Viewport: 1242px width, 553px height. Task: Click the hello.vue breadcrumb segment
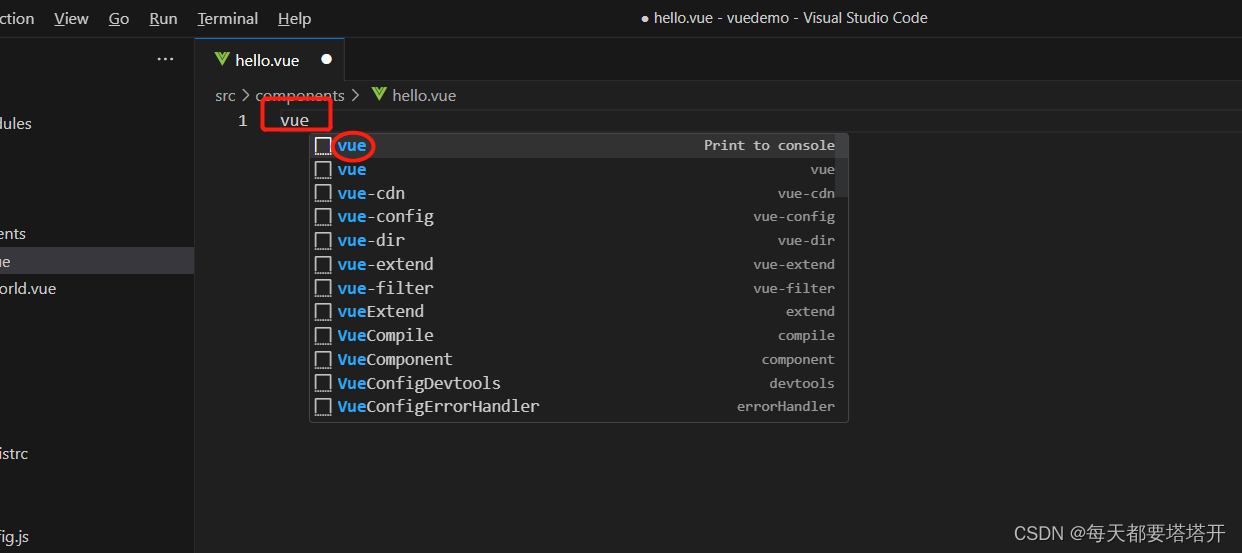point(424,96)
